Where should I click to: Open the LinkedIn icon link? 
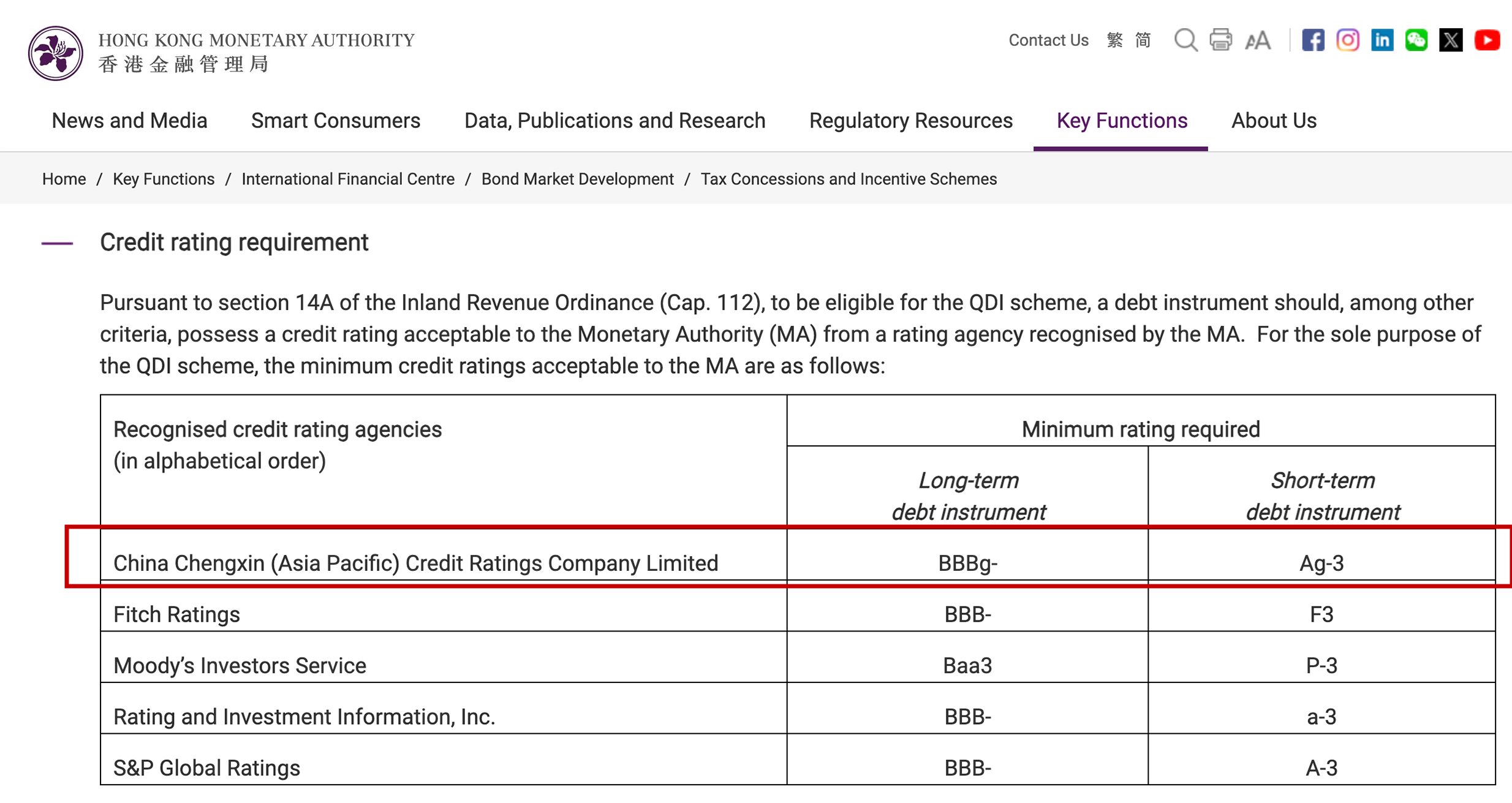pos(1382,40)
